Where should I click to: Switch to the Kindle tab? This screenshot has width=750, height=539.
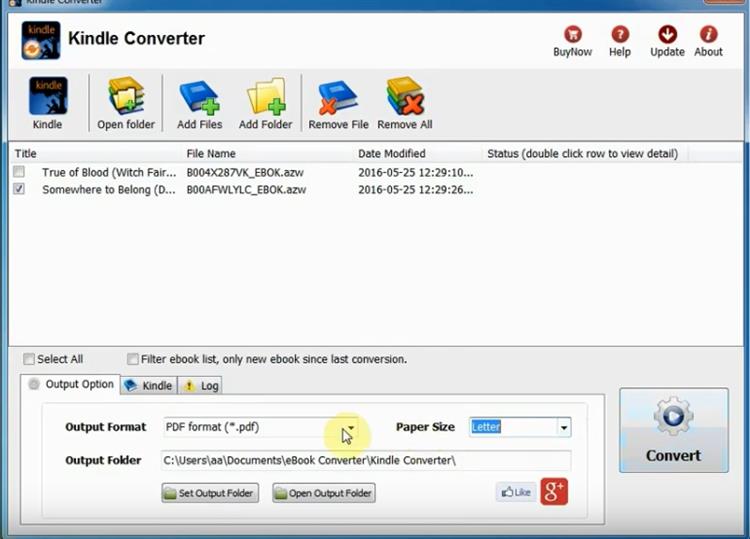[x=149, y=385]
